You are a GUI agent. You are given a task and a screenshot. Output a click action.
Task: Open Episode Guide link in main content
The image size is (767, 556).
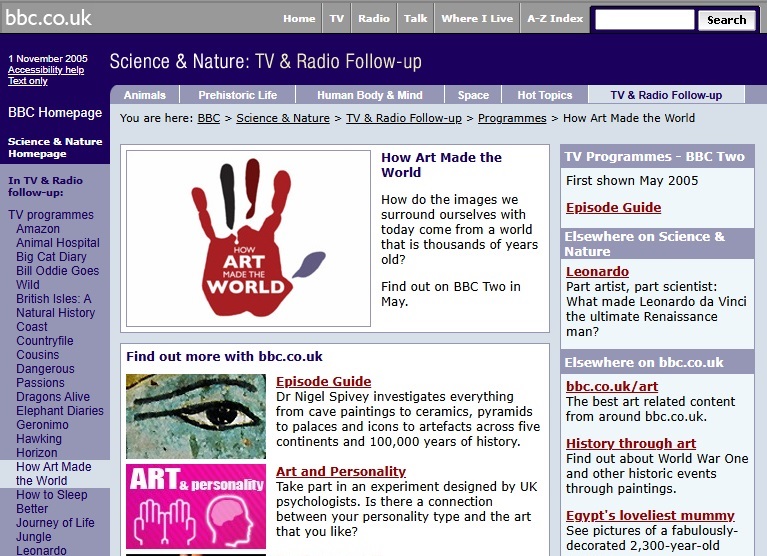(x=323, y=381)
